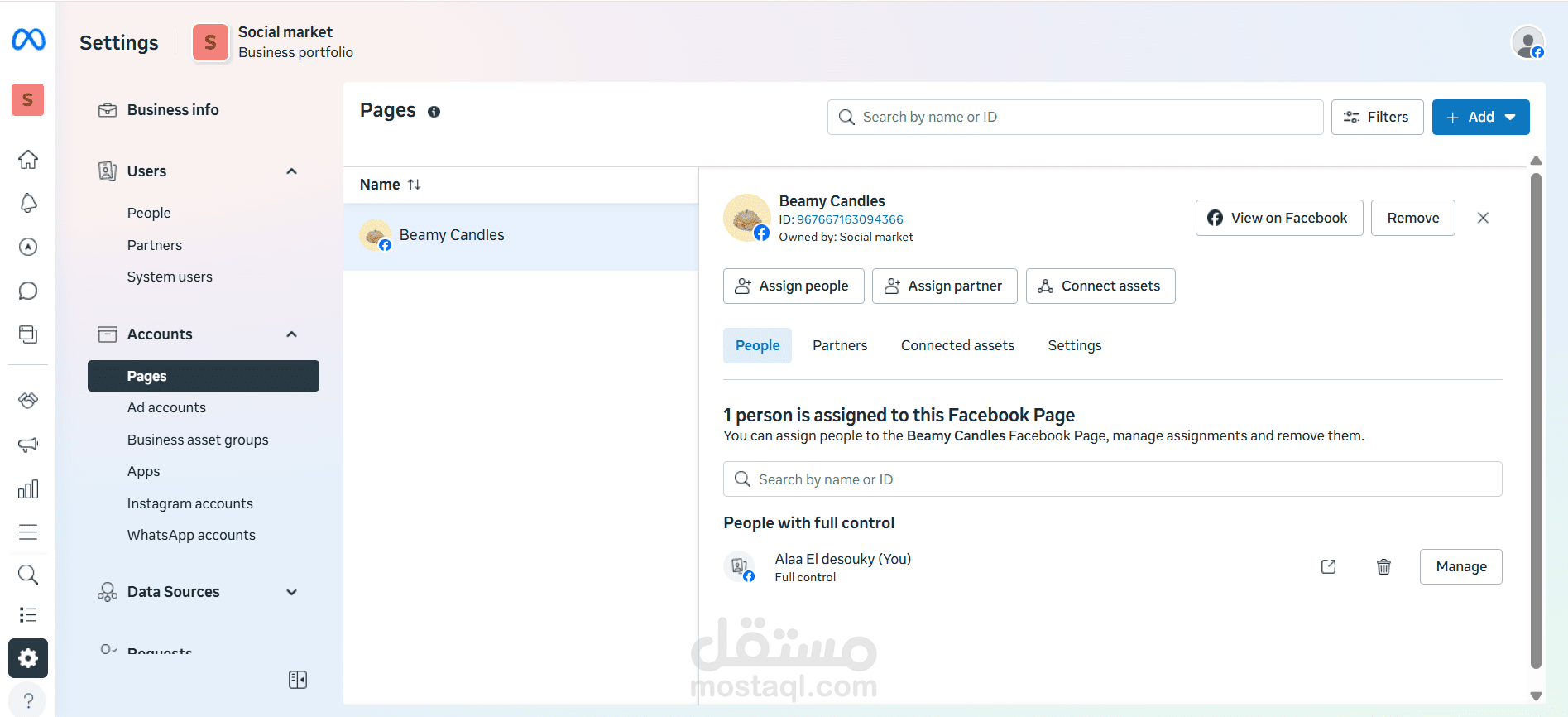Click scrollbar up arrow

click(1536, 161)
